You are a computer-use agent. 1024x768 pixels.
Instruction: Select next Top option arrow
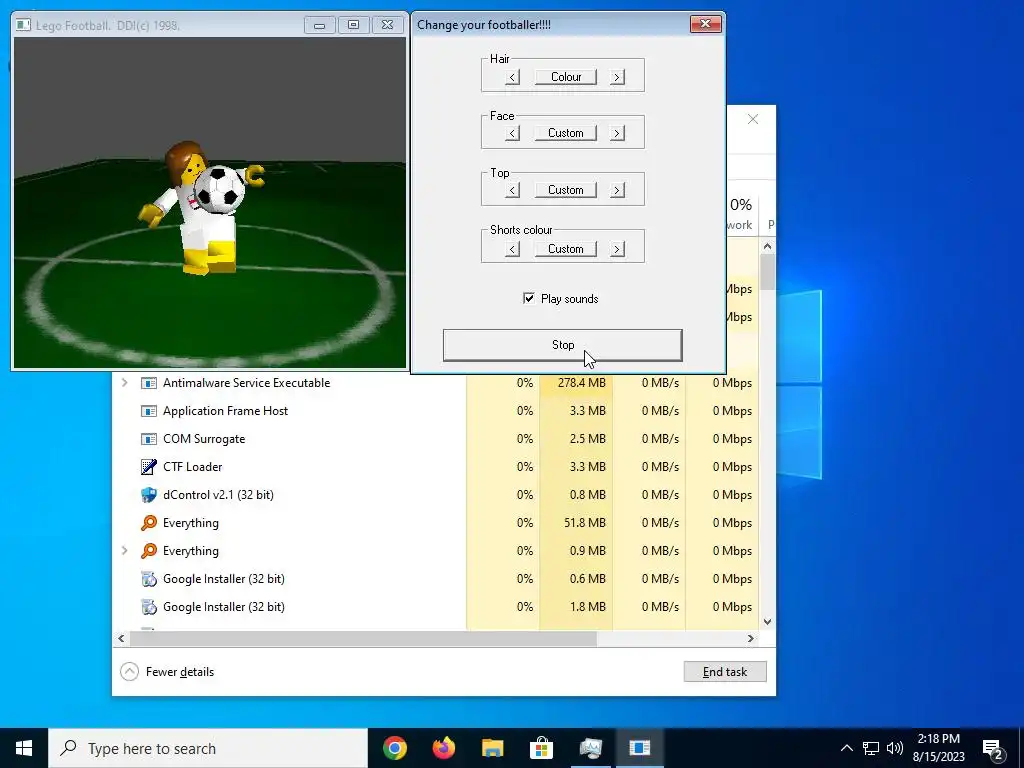click(x=617, y=190)
